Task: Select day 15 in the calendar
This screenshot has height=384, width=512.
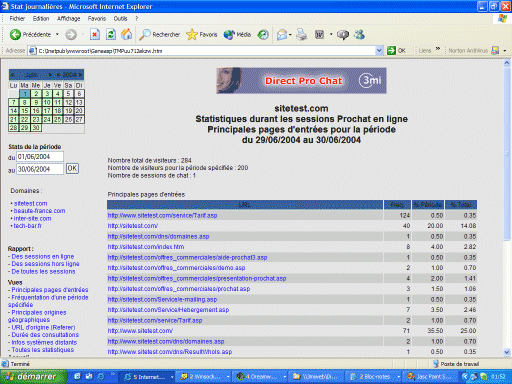Action: (x=25, y=111)
